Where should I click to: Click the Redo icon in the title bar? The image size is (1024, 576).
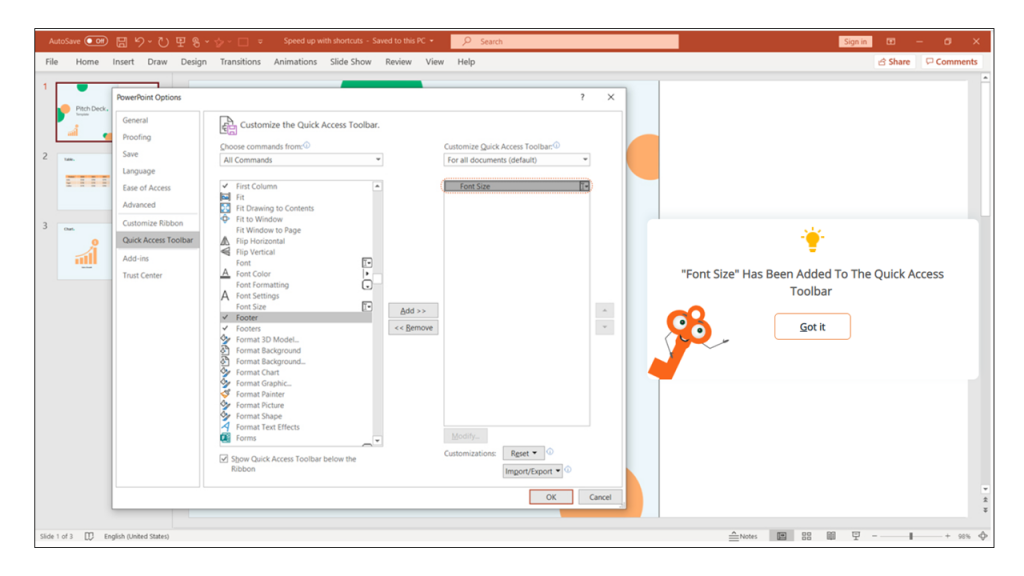163,41
